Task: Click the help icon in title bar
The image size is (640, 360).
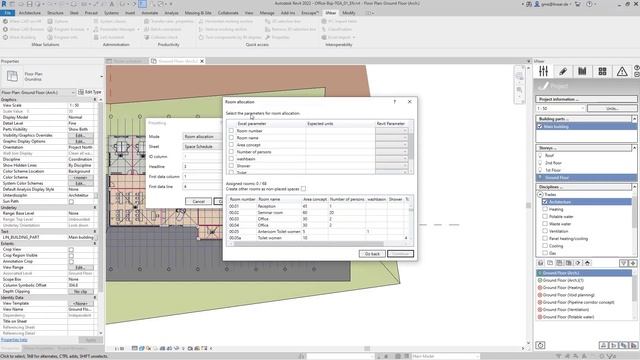Action: tap(589, 4)
